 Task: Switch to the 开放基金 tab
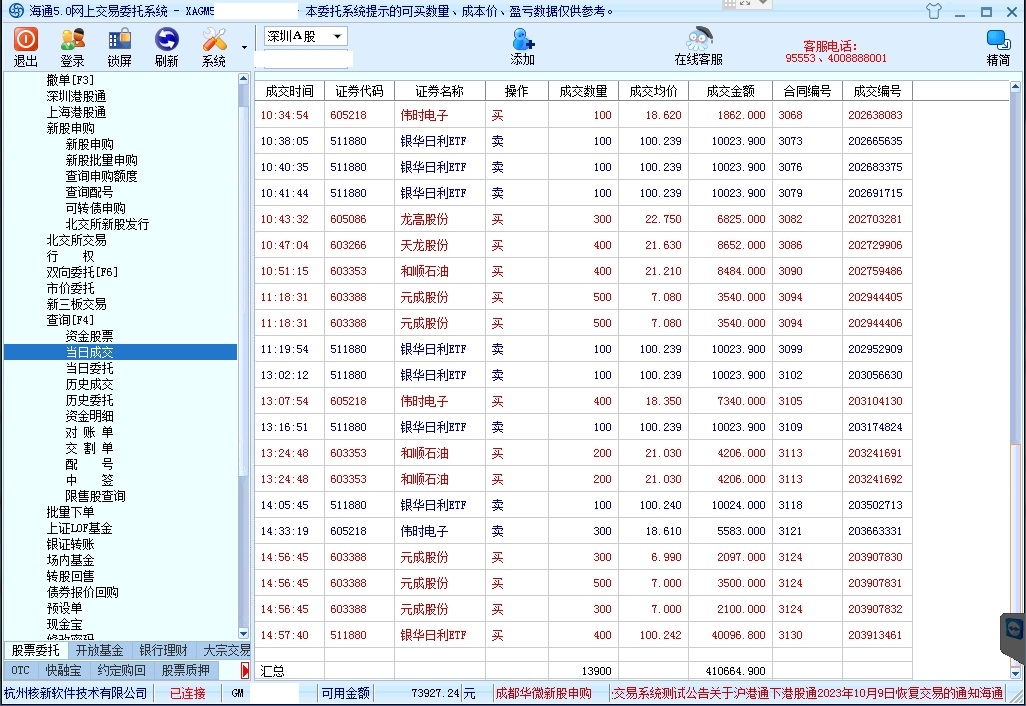pyautogui.click(x=99, y=651)
